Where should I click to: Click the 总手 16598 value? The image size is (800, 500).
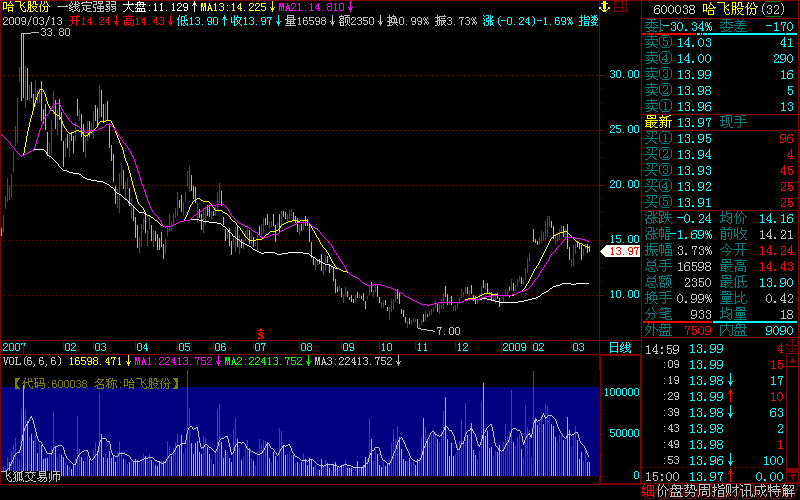click(694, 266)
